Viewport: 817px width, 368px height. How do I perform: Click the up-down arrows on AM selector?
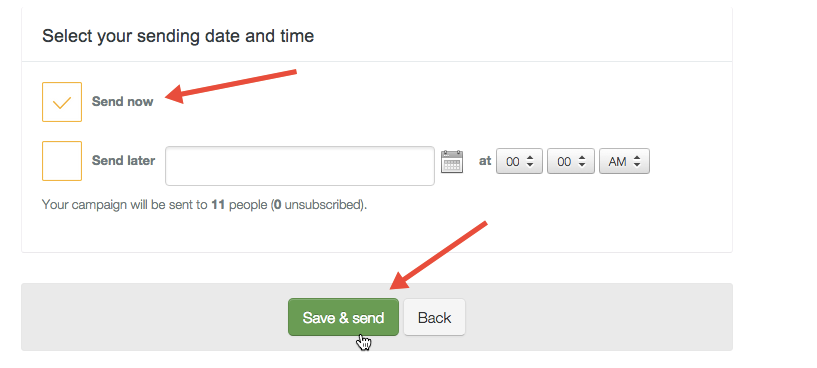click(637, 162)
